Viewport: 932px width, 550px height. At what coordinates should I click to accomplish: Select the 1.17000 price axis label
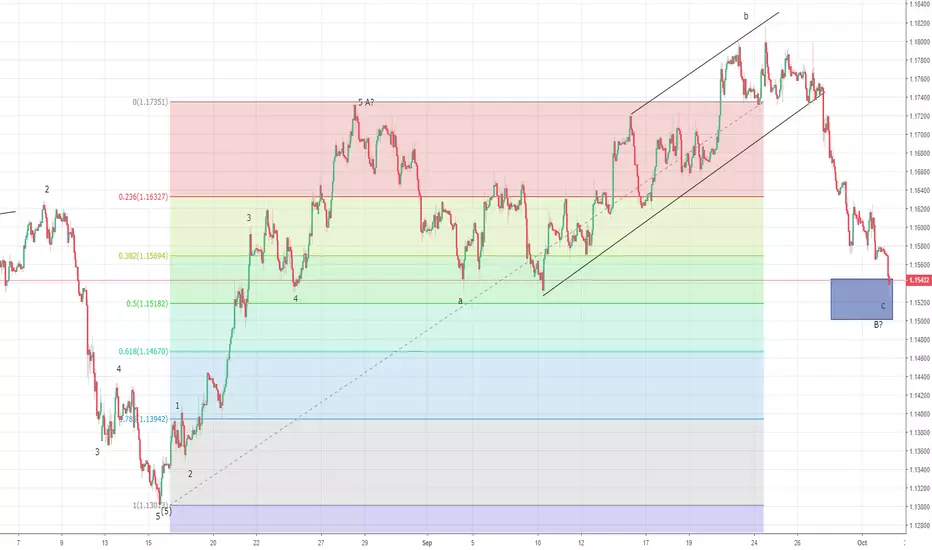point(920,135)
